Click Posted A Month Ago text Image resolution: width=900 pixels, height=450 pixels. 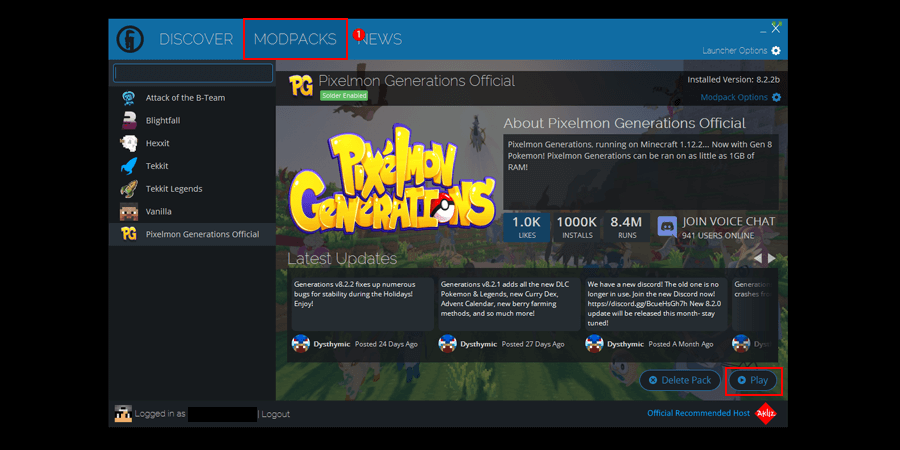(682, 344)
